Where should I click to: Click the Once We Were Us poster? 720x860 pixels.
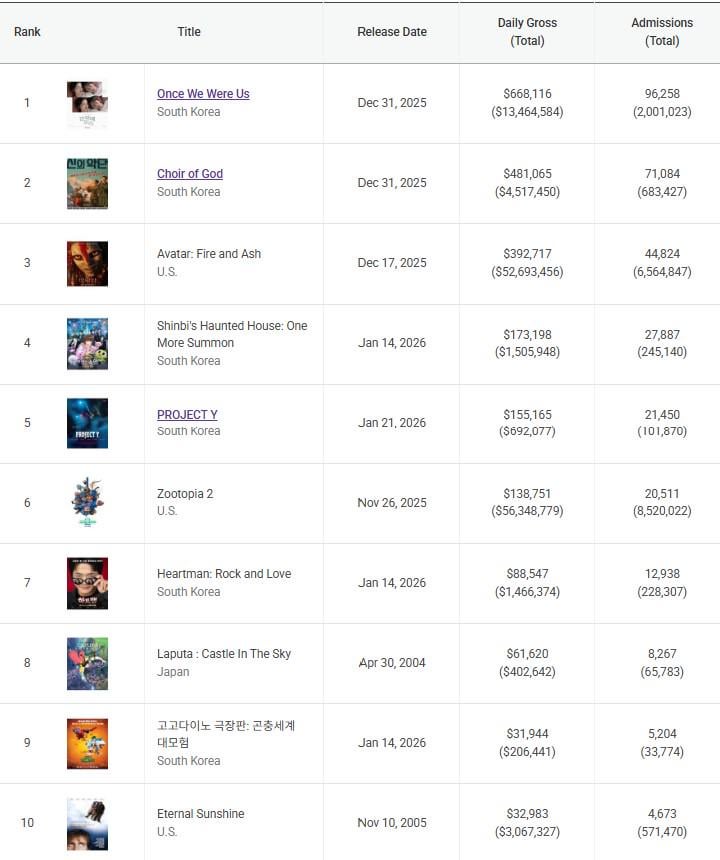[x=87, y=104]
